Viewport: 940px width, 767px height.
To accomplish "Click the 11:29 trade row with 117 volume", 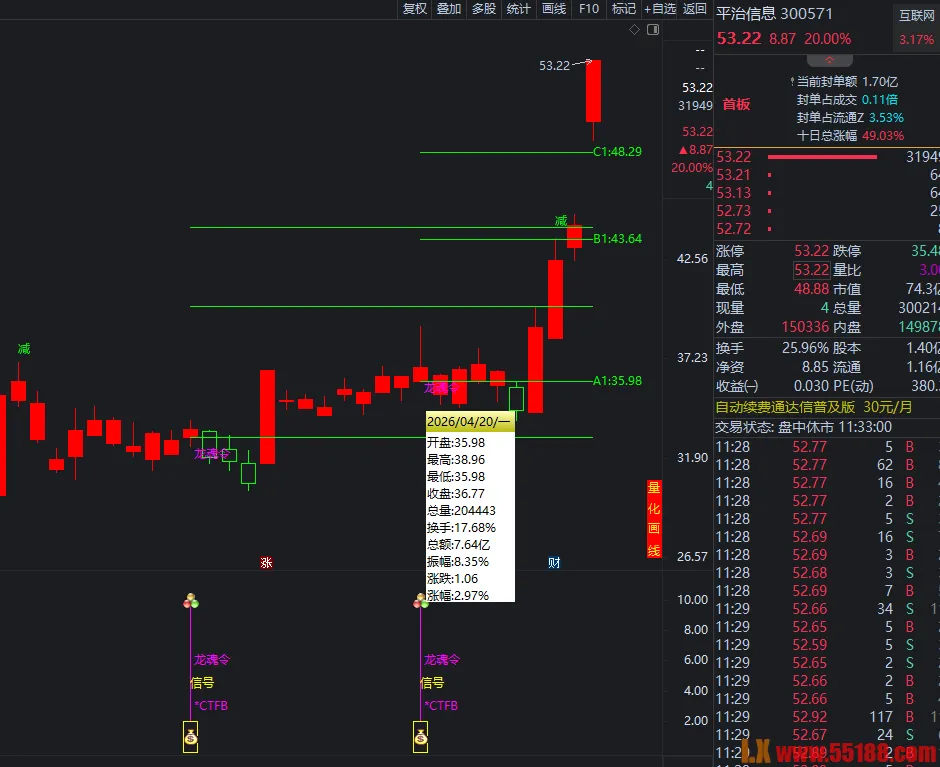I will click(828, 717).
